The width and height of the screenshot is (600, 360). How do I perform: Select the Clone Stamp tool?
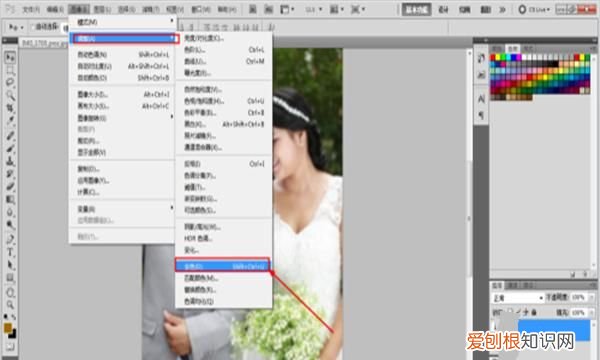point(10,161)
